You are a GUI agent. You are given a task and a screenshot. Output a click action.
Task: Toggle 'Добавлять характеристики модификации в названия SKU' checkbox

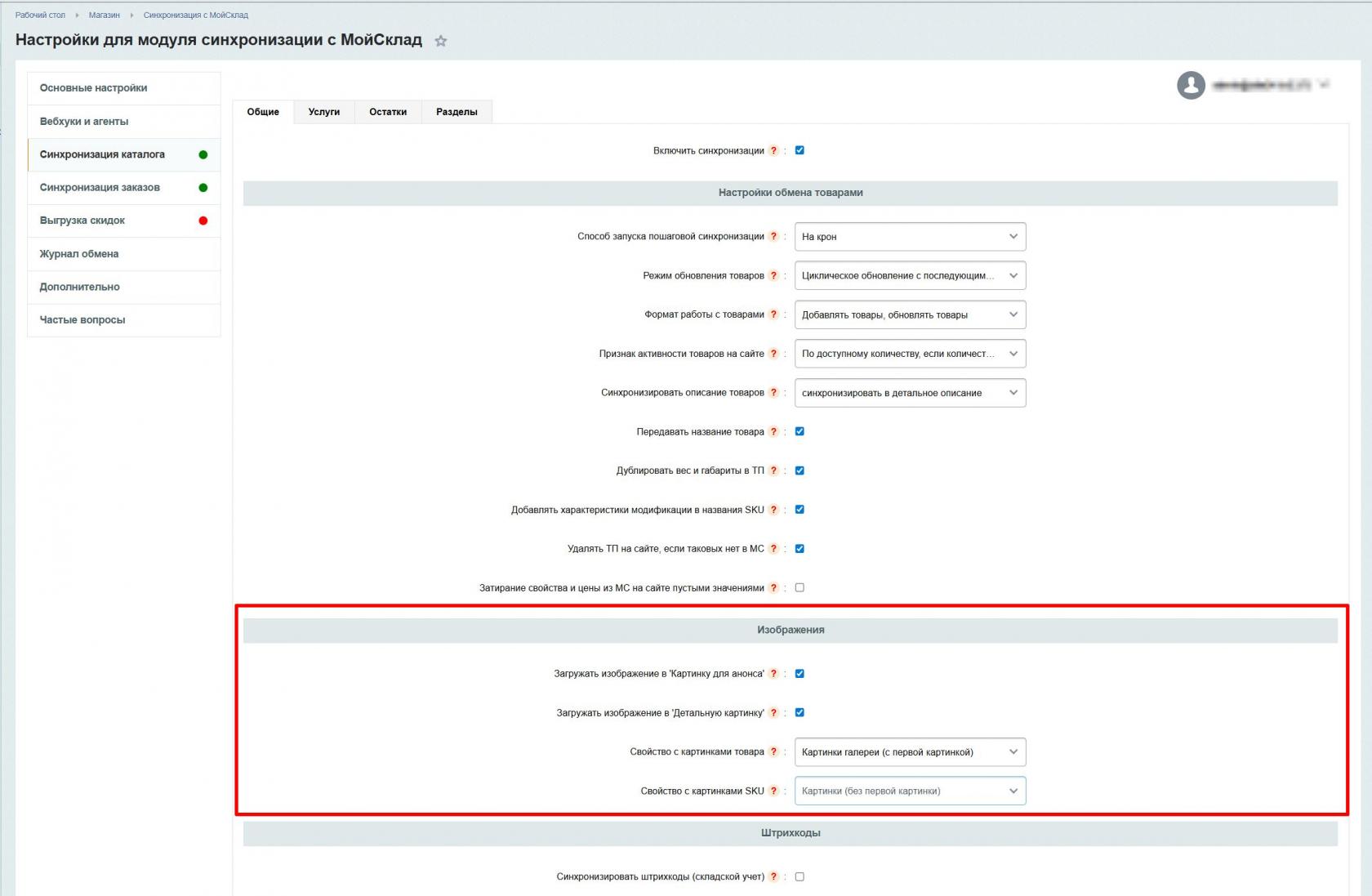point(800,510)
